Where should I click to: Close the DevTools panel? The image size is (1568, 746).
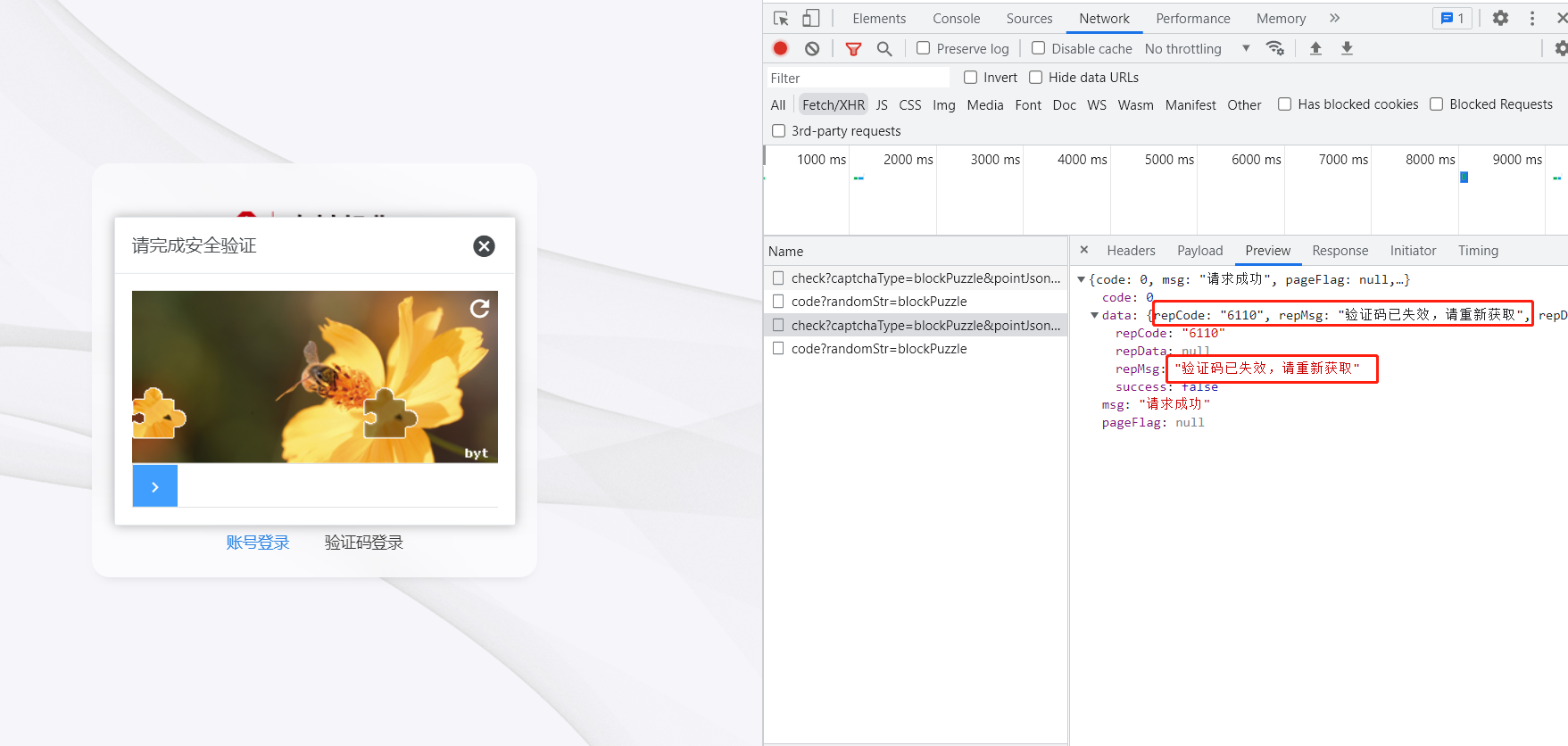[x=1561, y=18]
